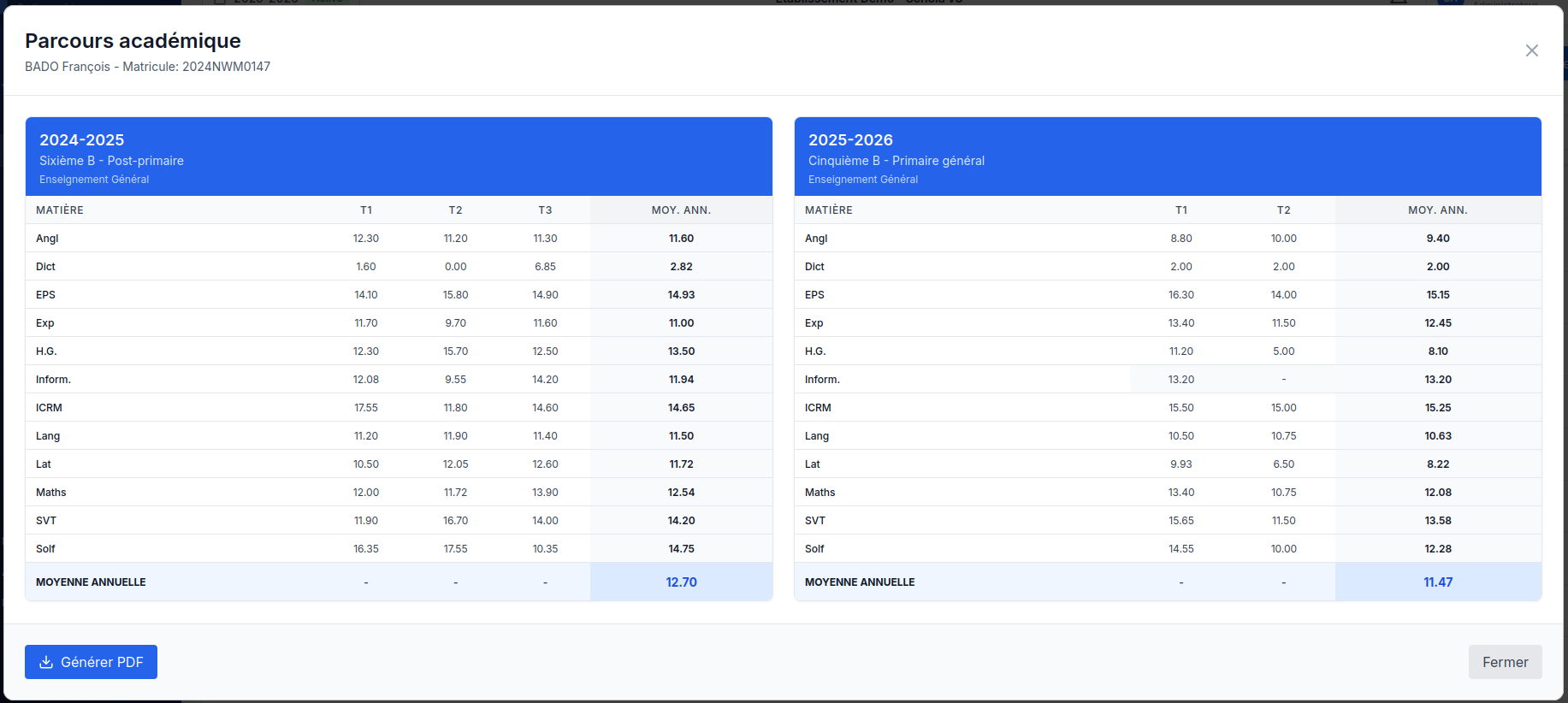Viewport: 1568px width, 703px height.
Task: Click Dict T3 grade 6.85
Action: [x=545, y=267]
